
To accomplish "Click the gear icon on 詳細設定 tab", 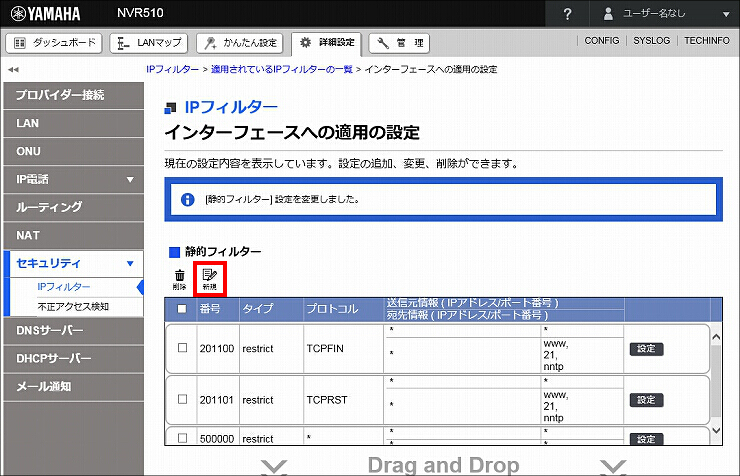I will pos(305,42).
